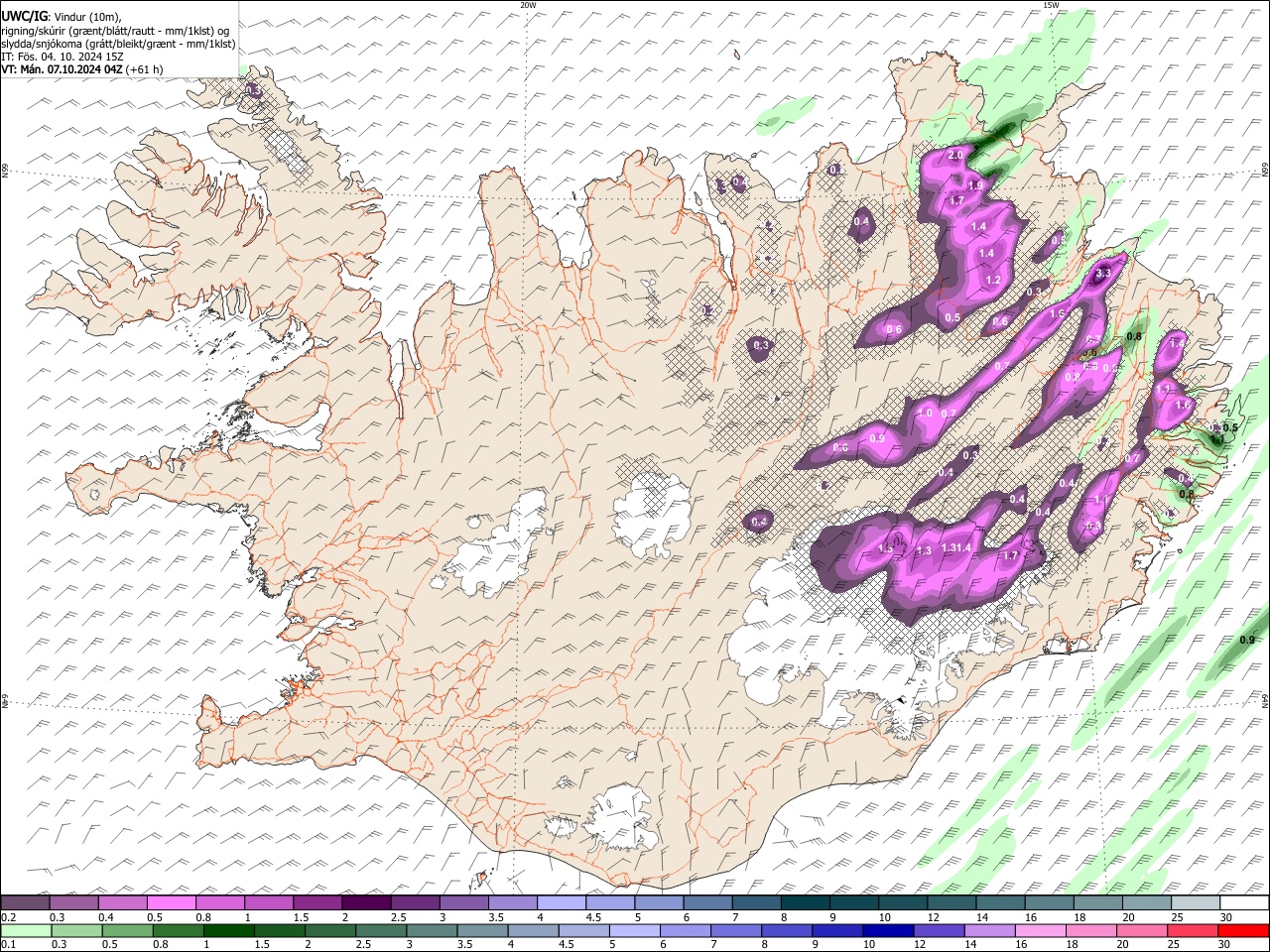
Task: Click the darkest purple 2–2.5 snow legend swatch
Action: pos(366,903)
